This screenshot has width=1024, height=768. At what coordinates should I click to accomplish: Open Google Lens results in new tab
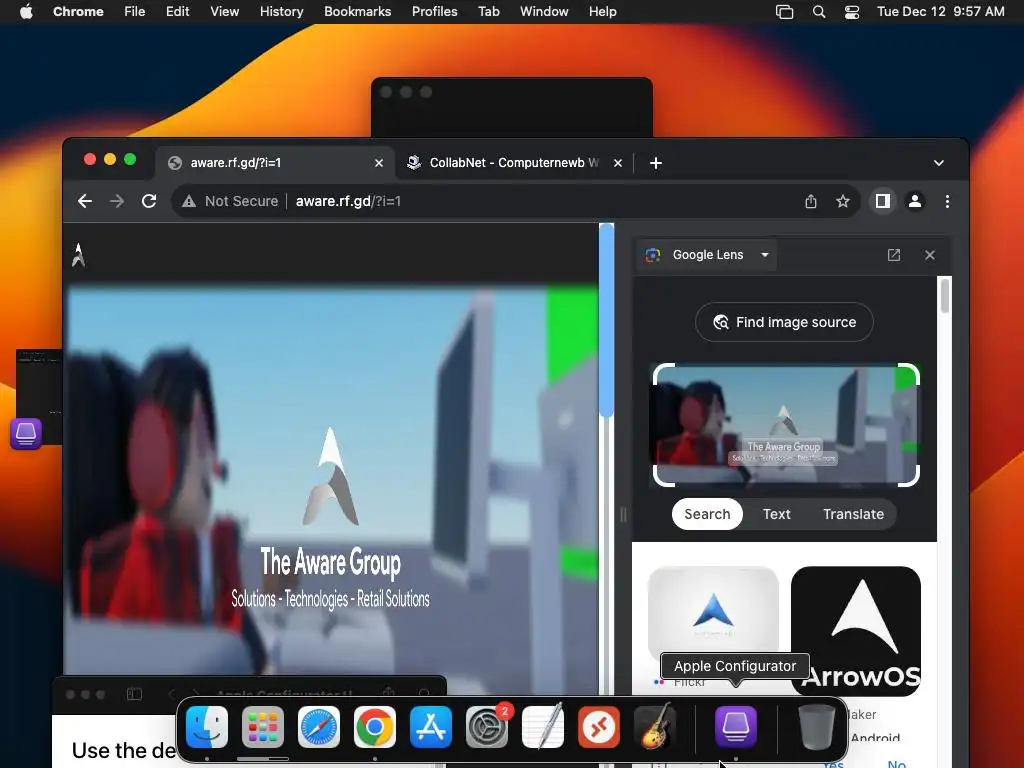(894, 255)
